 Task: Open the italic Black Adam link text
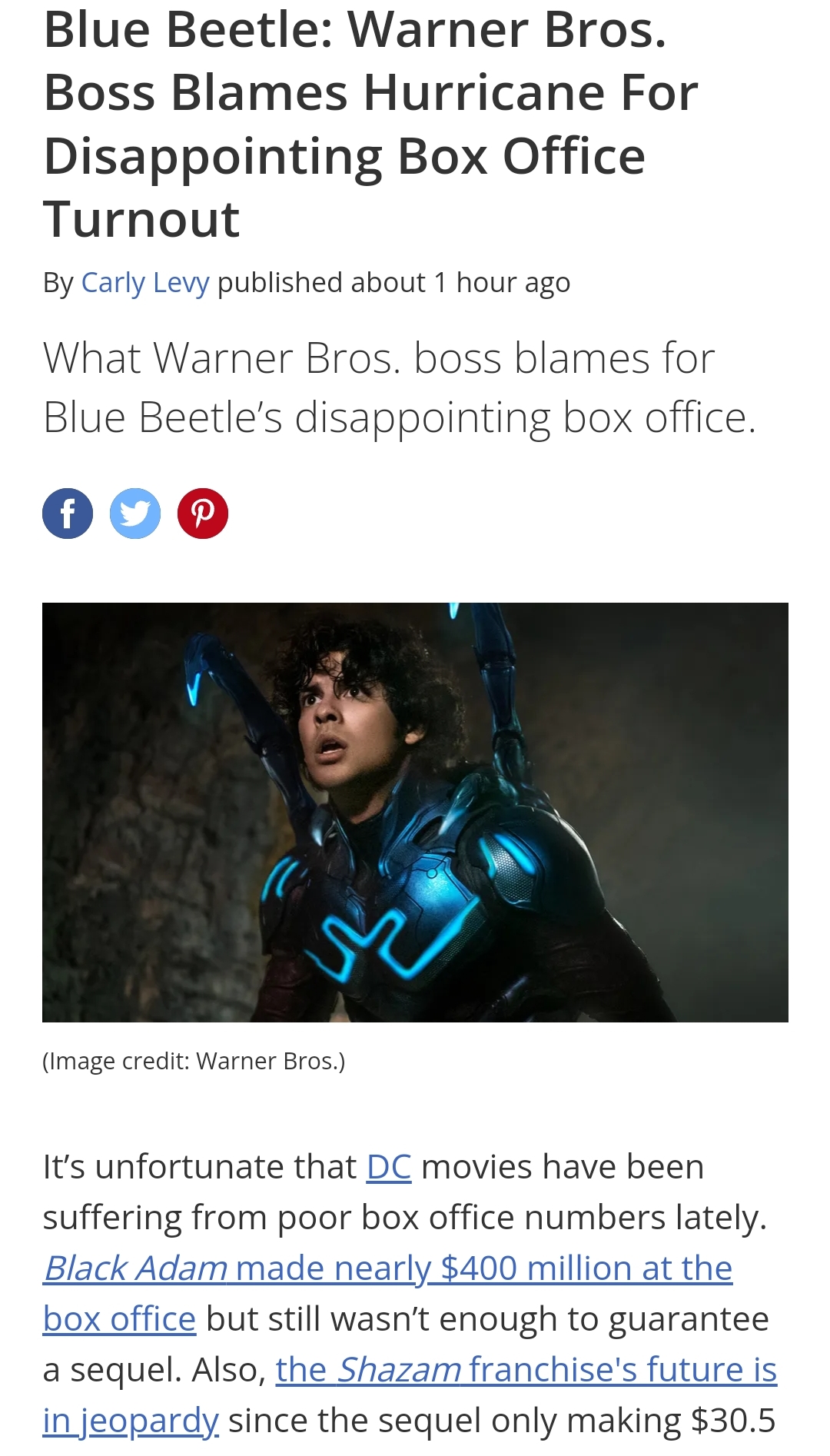pos(135,1268)
